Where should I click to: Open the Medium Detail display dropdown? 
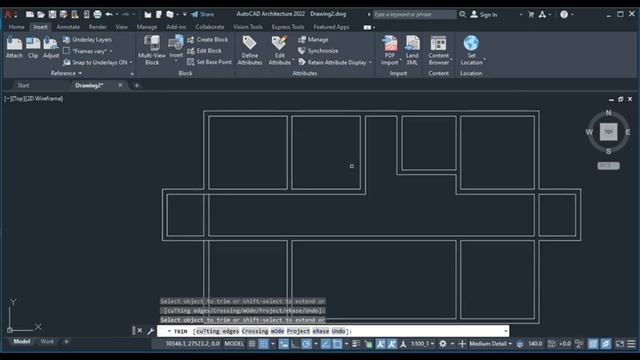click(490, 344)
